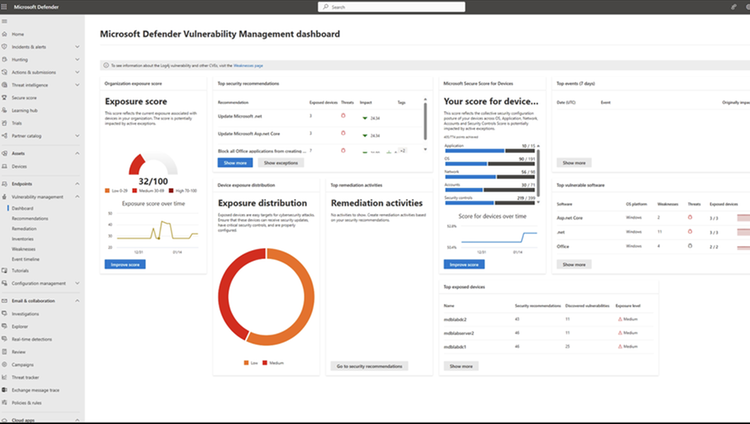
Task: Click the Incidents & alerts shield icon
Action: (x=4, y=47)
